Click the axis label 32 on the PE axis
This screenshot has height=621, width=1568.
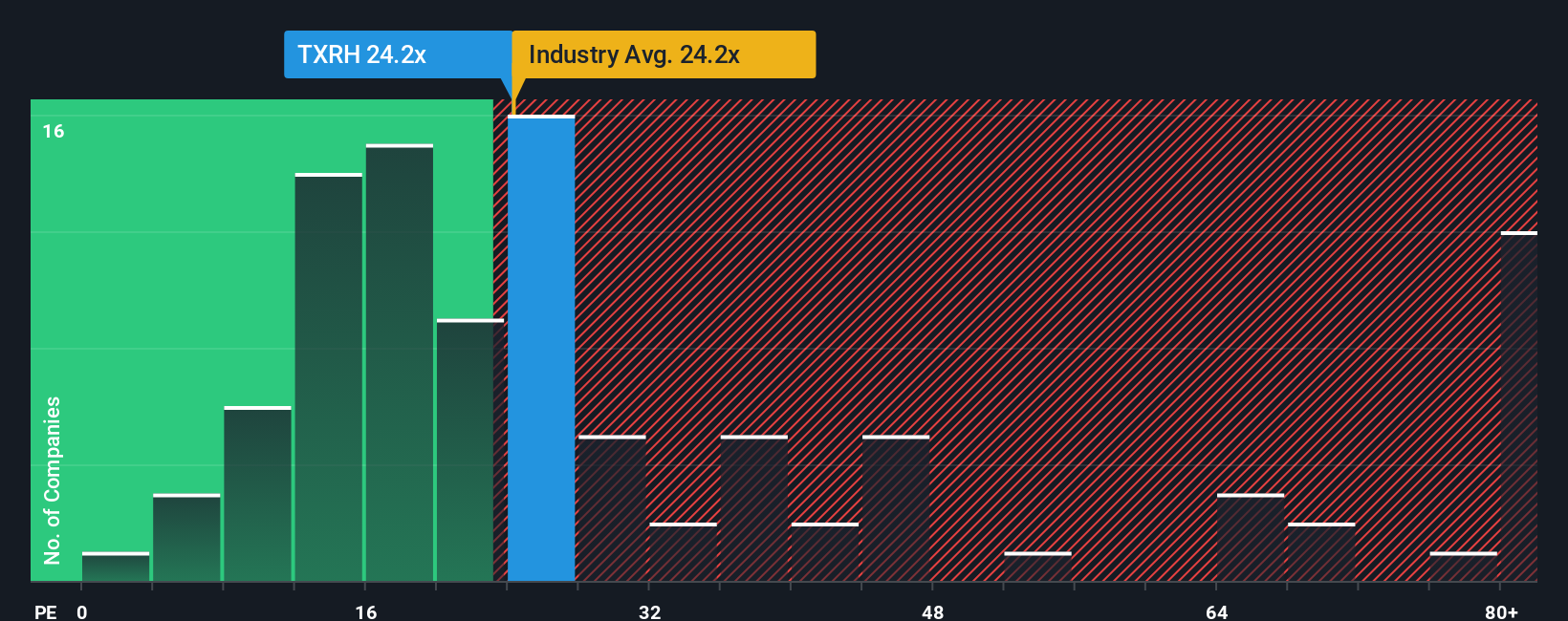(x=650, y=611)
